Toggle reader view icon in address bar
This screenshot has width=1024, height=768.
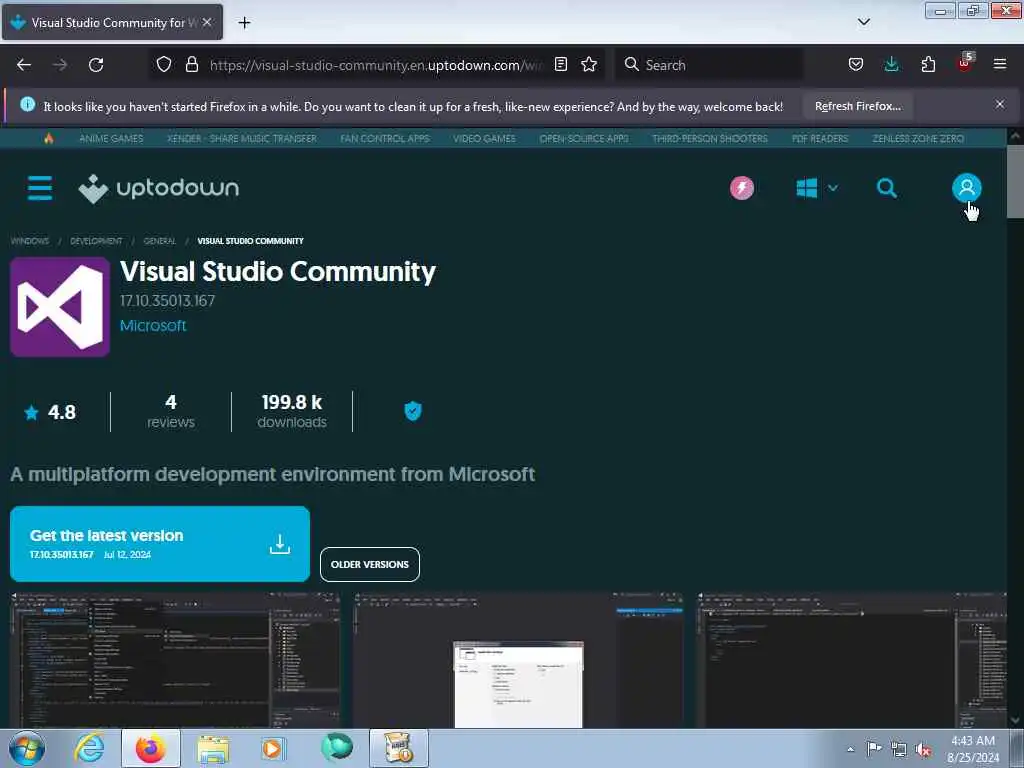click(560, 65)
